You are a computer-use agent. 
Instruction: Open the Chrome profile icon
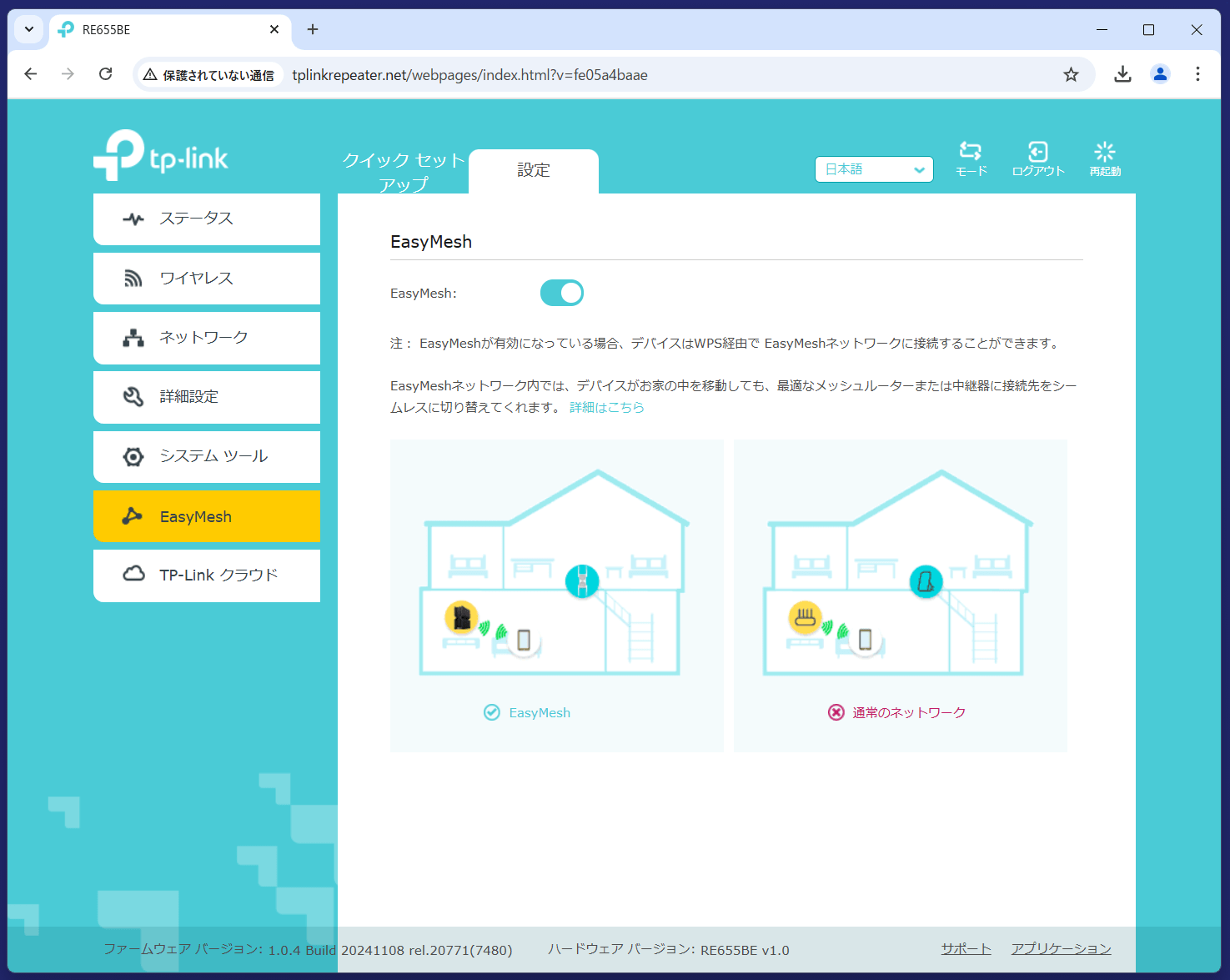[x=1160, y=74]
